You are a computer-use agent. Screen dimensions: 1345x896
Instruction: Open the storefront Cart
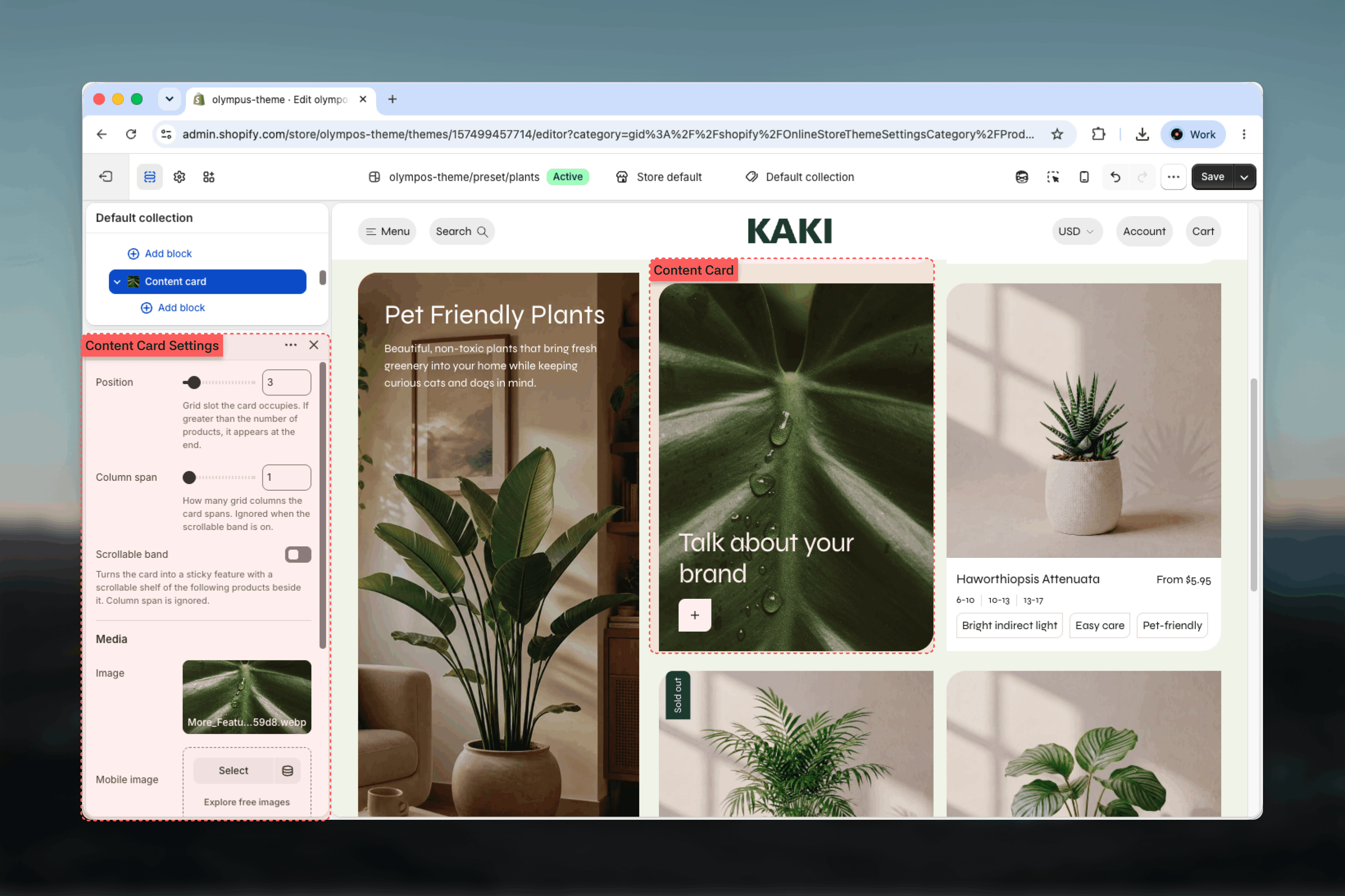coord(1203,232)
